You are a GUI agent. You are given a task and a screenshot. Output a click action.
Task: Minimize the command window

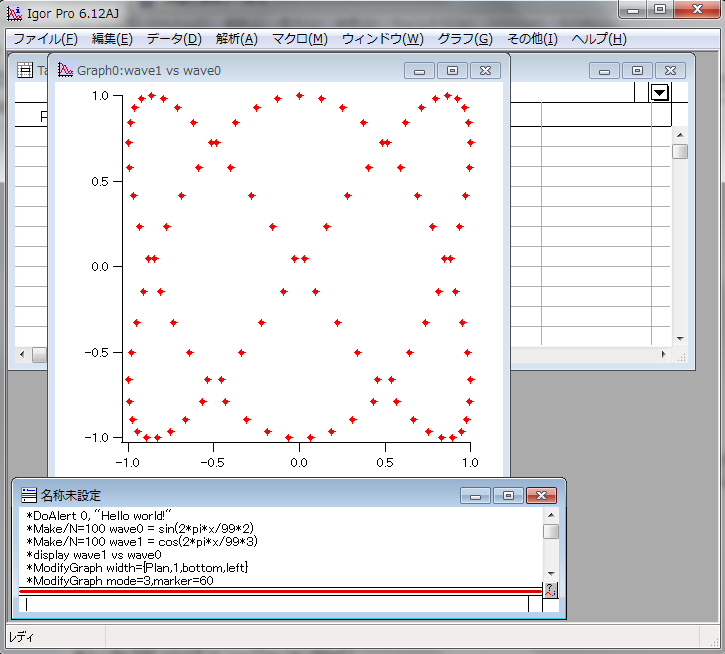pyautogui.click(x=476, y=495)
